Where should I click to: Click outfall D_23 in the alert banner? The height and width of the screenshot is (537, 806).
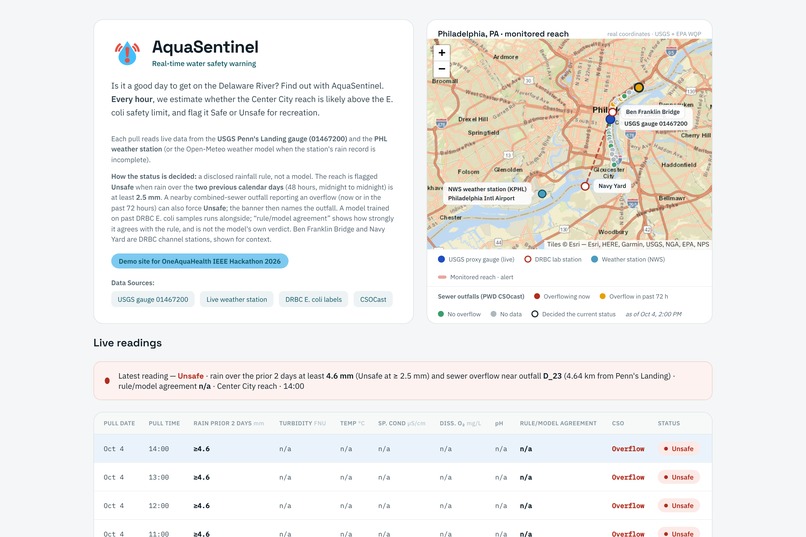coord(553,376)
